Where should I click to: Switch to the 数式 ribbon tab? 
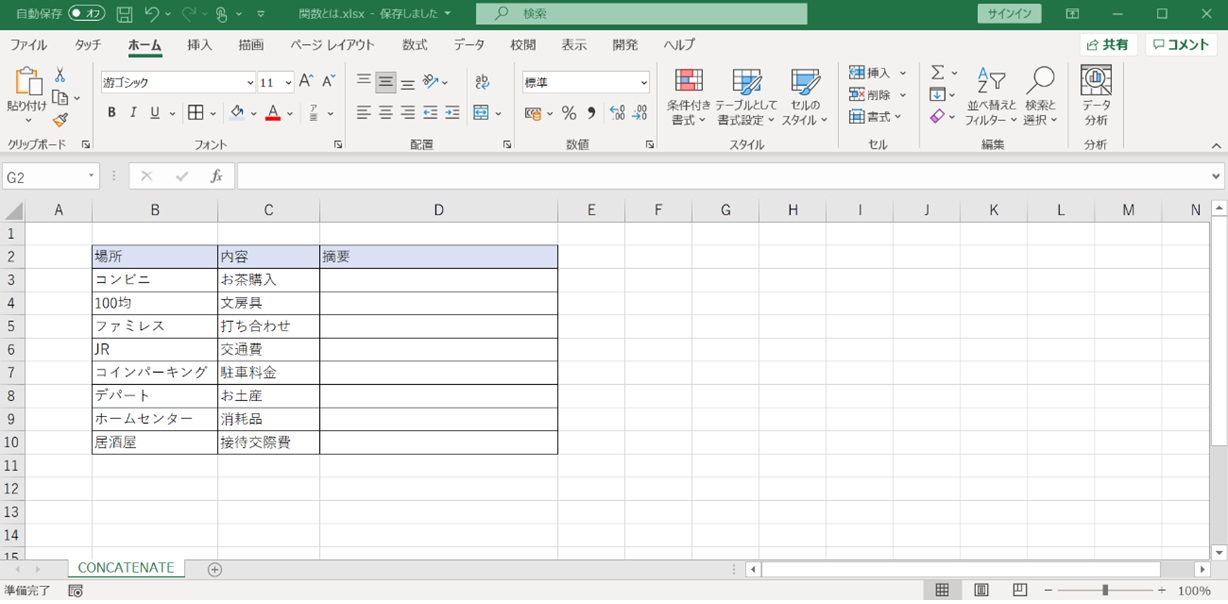pyautogui.click(x=414, y=45)
